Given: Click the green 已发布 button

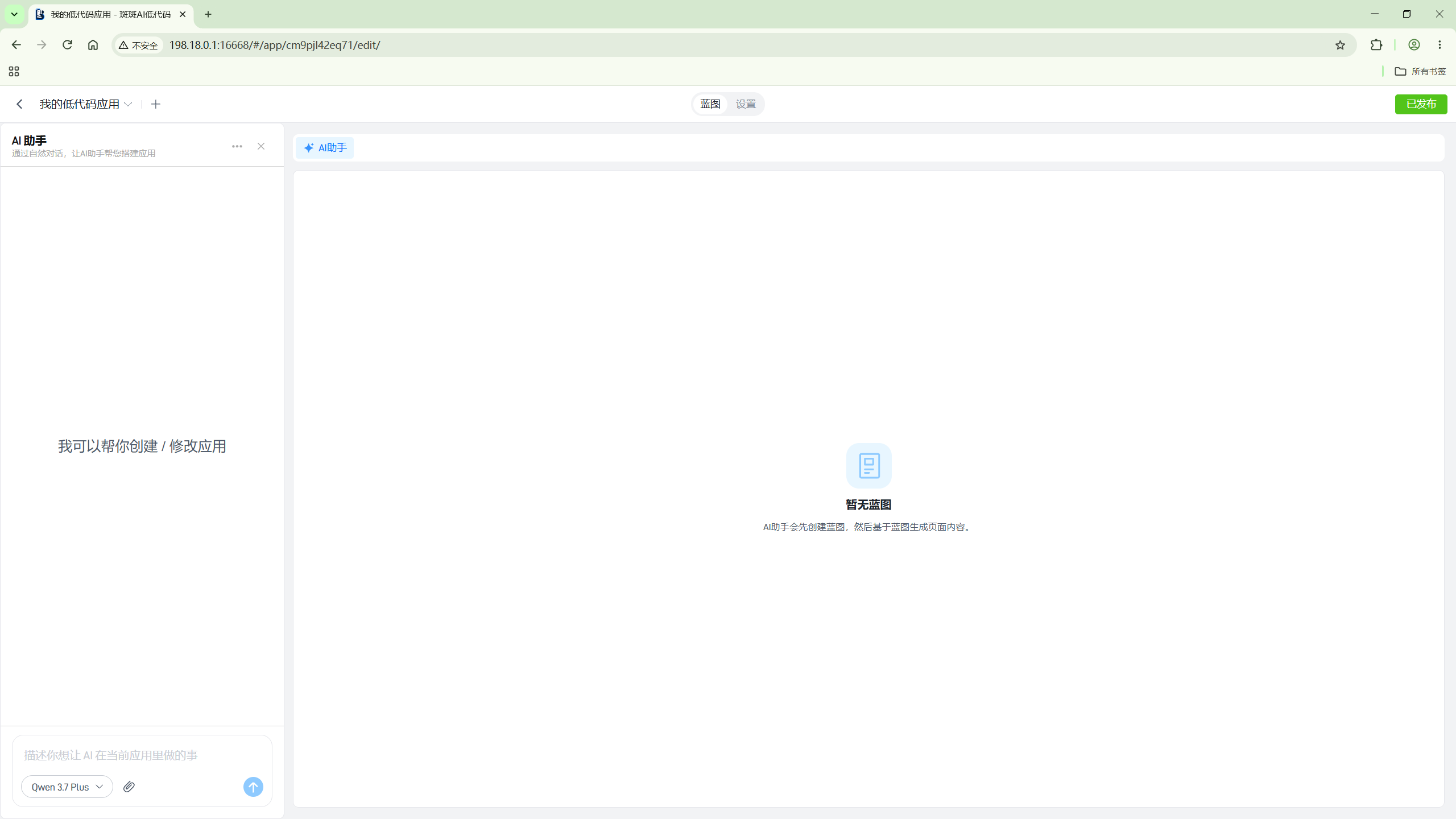Looking at the screenshot, I should tap(1421, 104).
